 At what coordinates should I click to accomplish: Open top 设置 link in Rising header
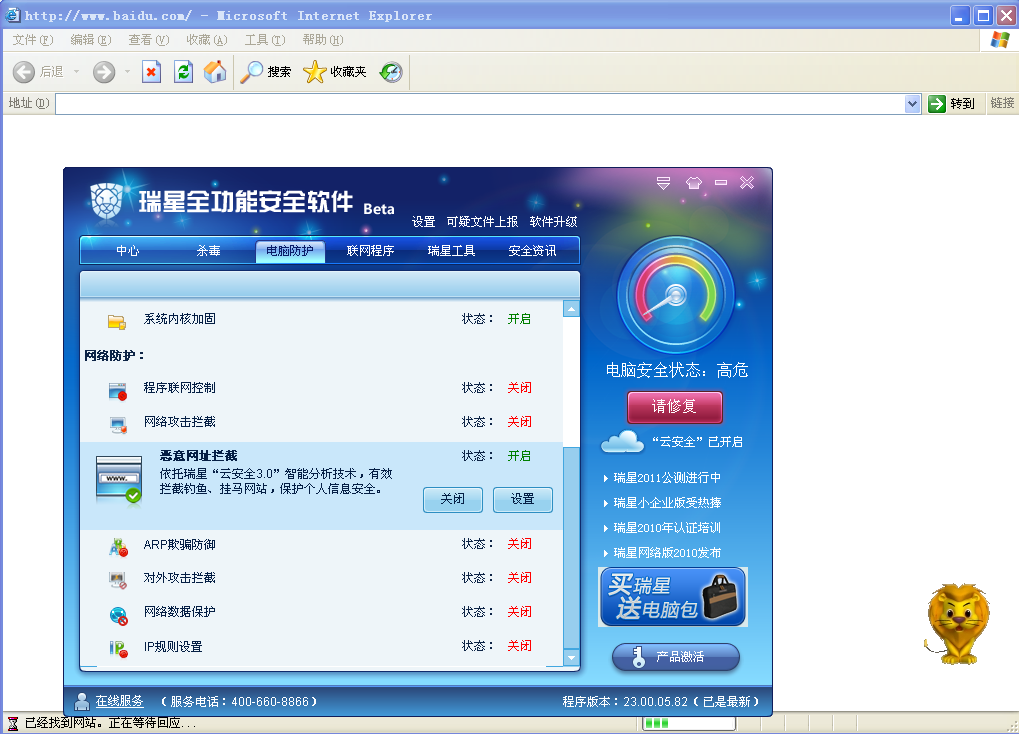[x=424, y=222]
